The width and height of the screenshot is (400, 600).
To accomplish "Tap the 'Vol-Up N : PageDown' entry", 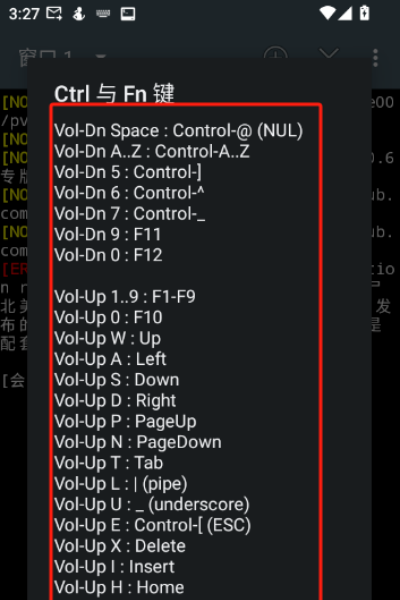I will (138, 442).
